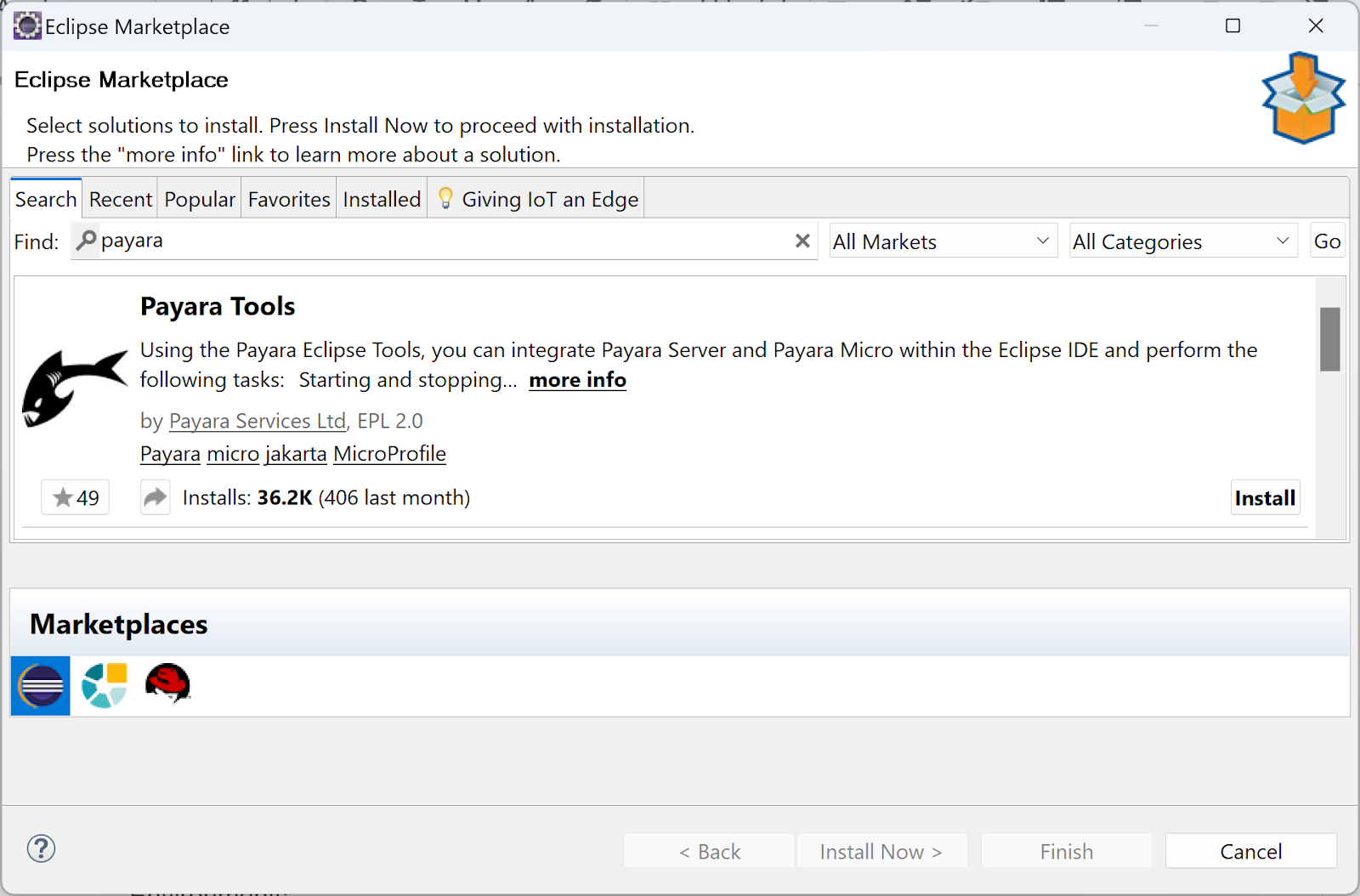Open the more info link
Screen dimensions: 1360x896
(x=577, y=380)
